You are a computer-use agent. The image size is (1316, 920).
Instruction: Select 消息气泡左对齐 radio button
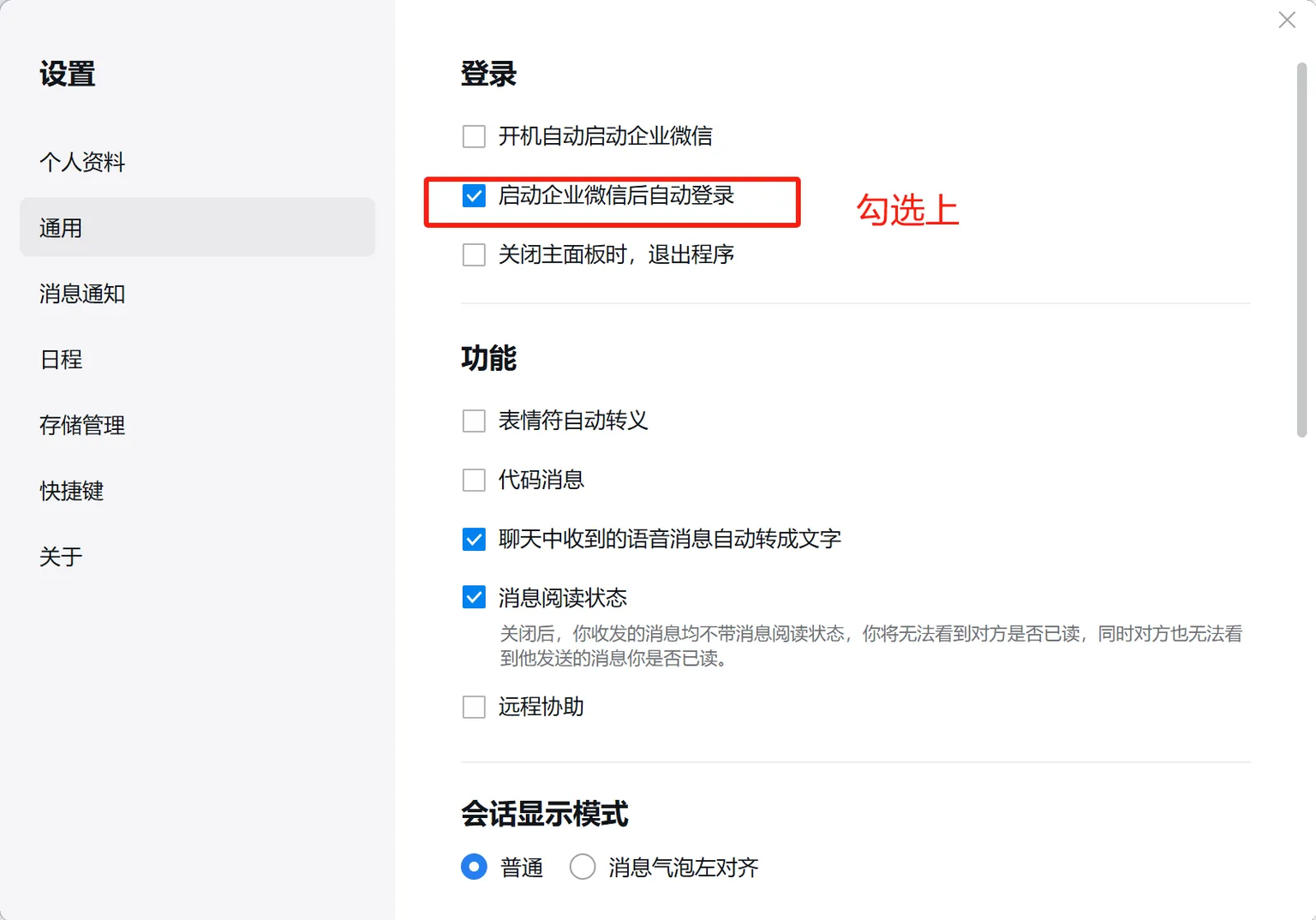point(583,867)
